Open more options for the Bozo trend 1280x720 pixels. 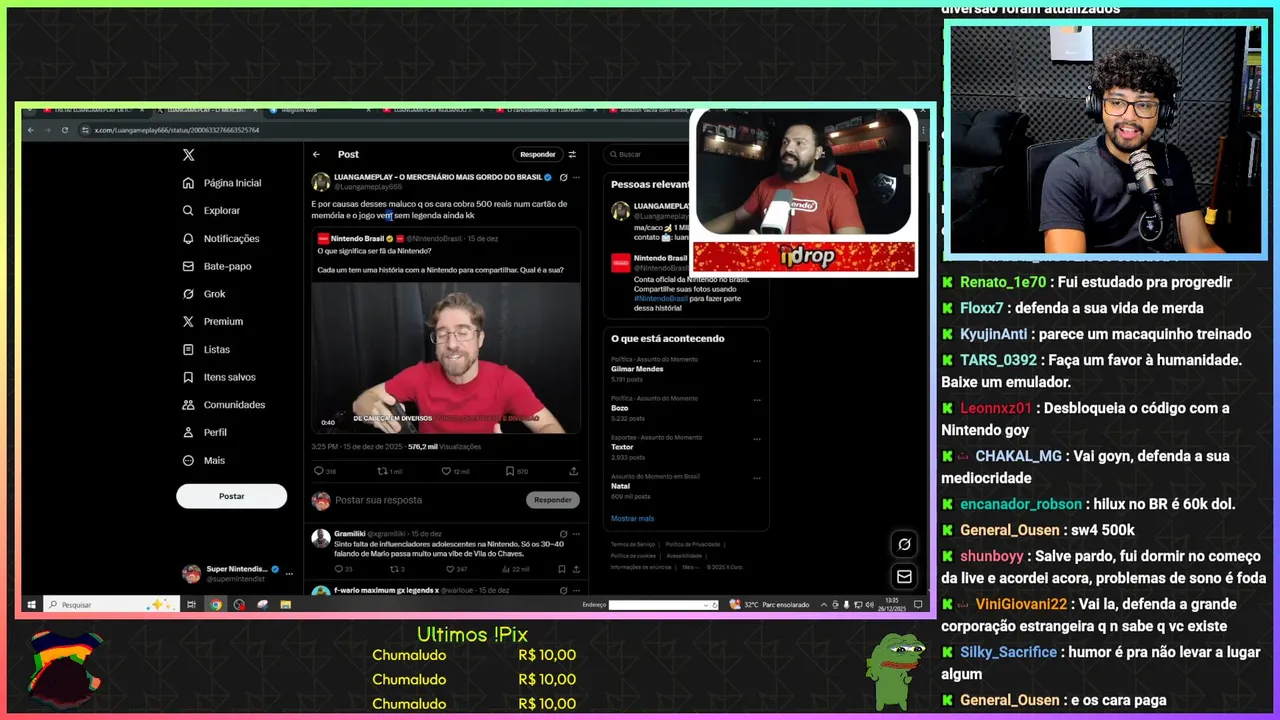click(757, 400)
